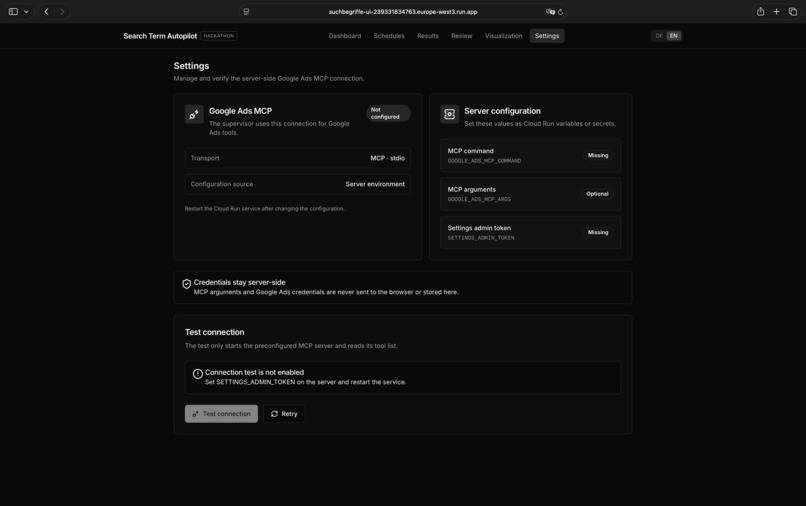The height and width of the screenshot is (506, 806).
Task: Click the translate icon in address bar
Action: coord(550,11)
